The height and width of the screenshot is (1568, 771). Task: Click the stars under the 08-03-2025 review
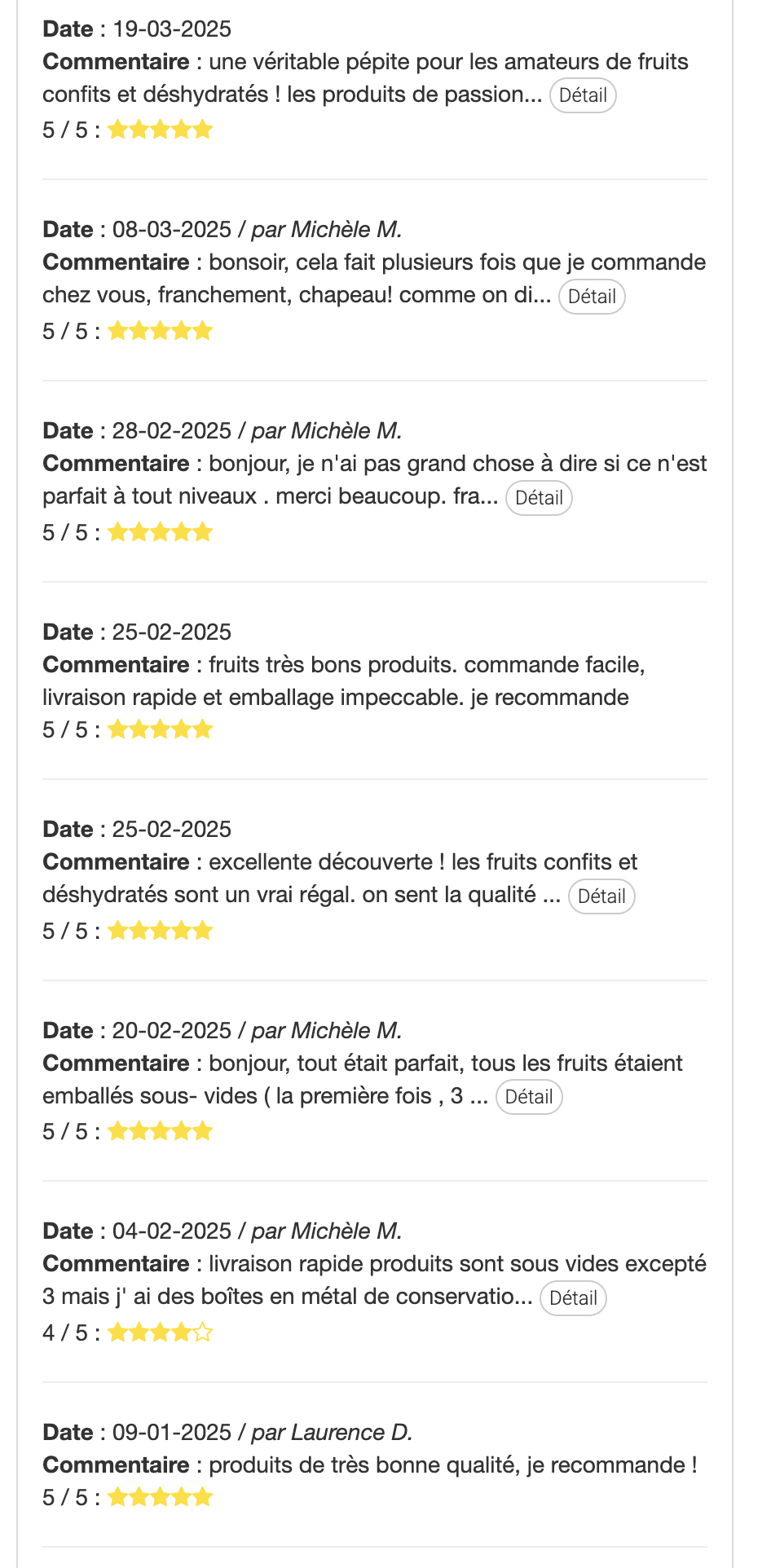click(x=160, y=331)
